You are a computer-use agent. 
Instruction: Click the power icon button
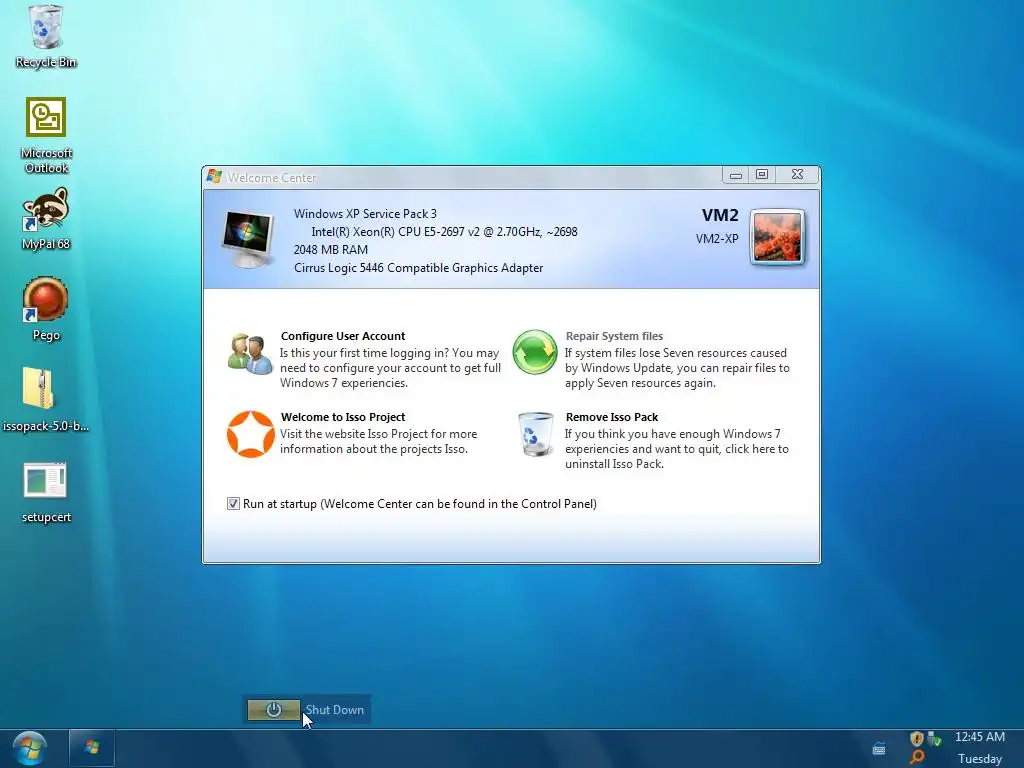pos(274,710)
